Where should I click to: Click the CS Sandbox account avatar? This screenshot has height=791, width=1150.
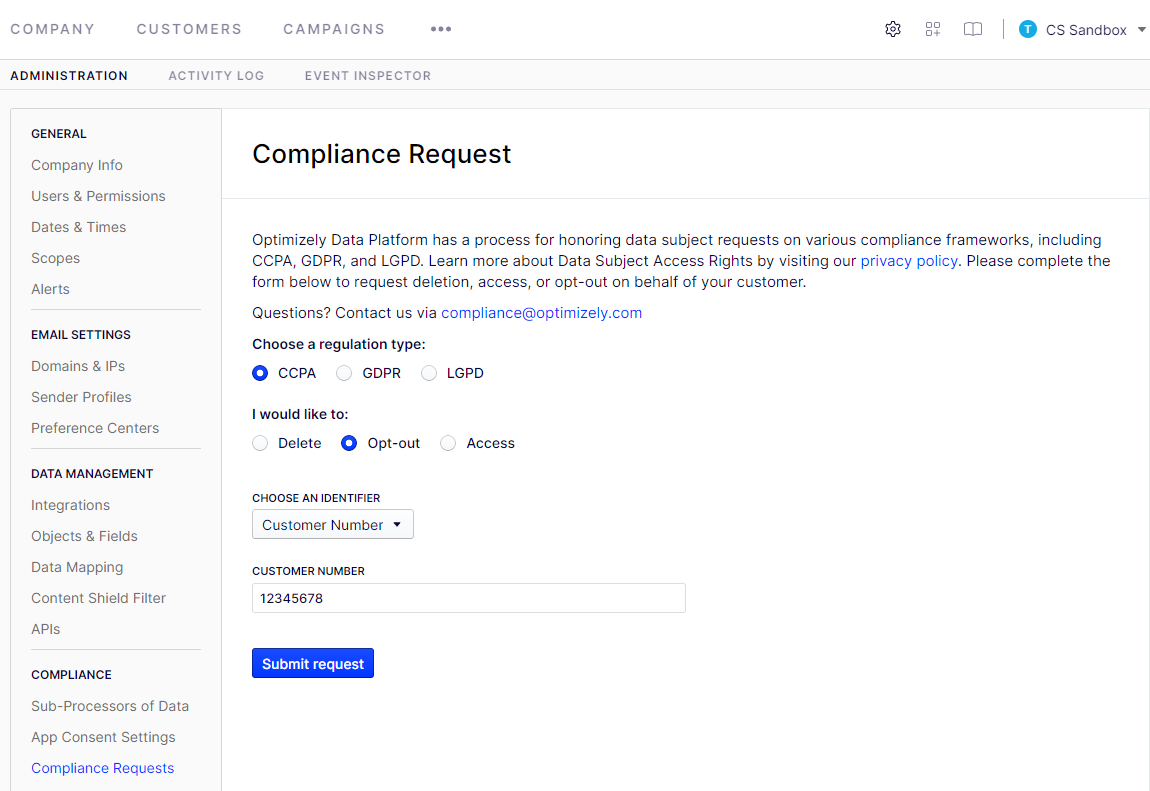[x=1028, y=29]
